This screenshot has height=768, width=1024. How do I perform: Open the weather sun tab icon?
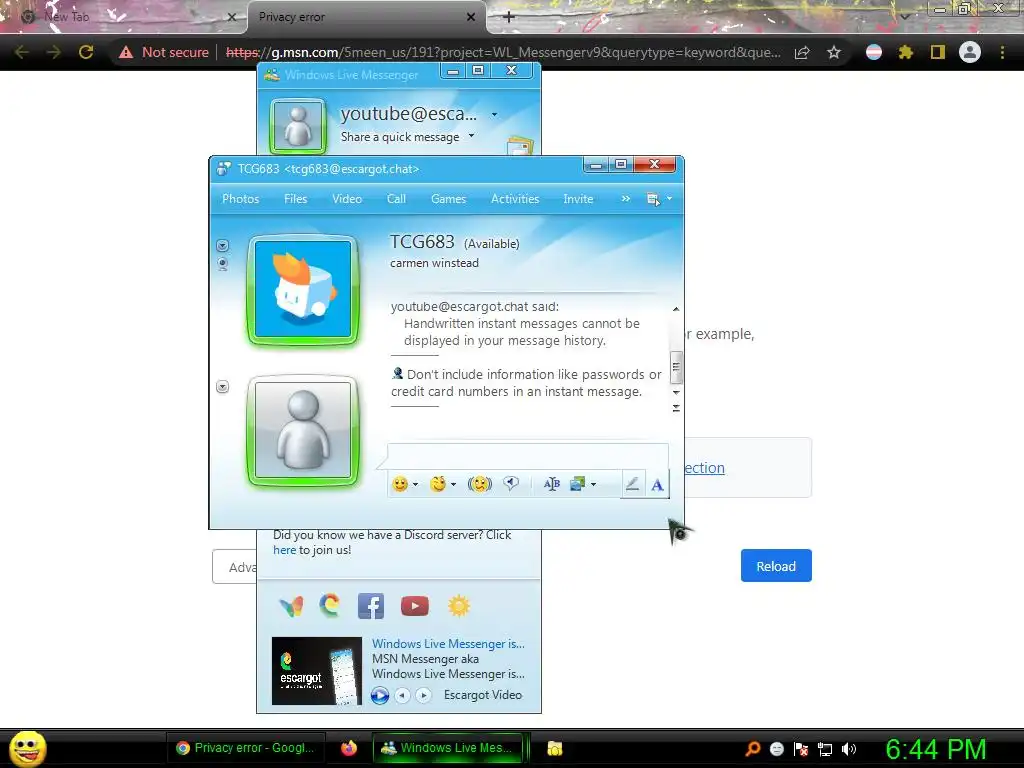tap(459, 606)
